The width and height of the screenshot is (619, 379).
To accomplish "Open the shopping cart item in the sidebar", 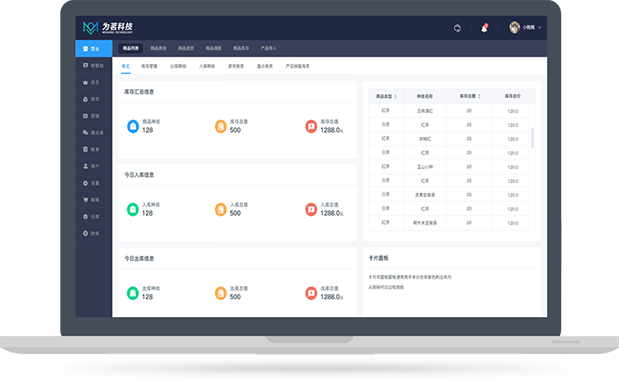I will coord(85,200).
